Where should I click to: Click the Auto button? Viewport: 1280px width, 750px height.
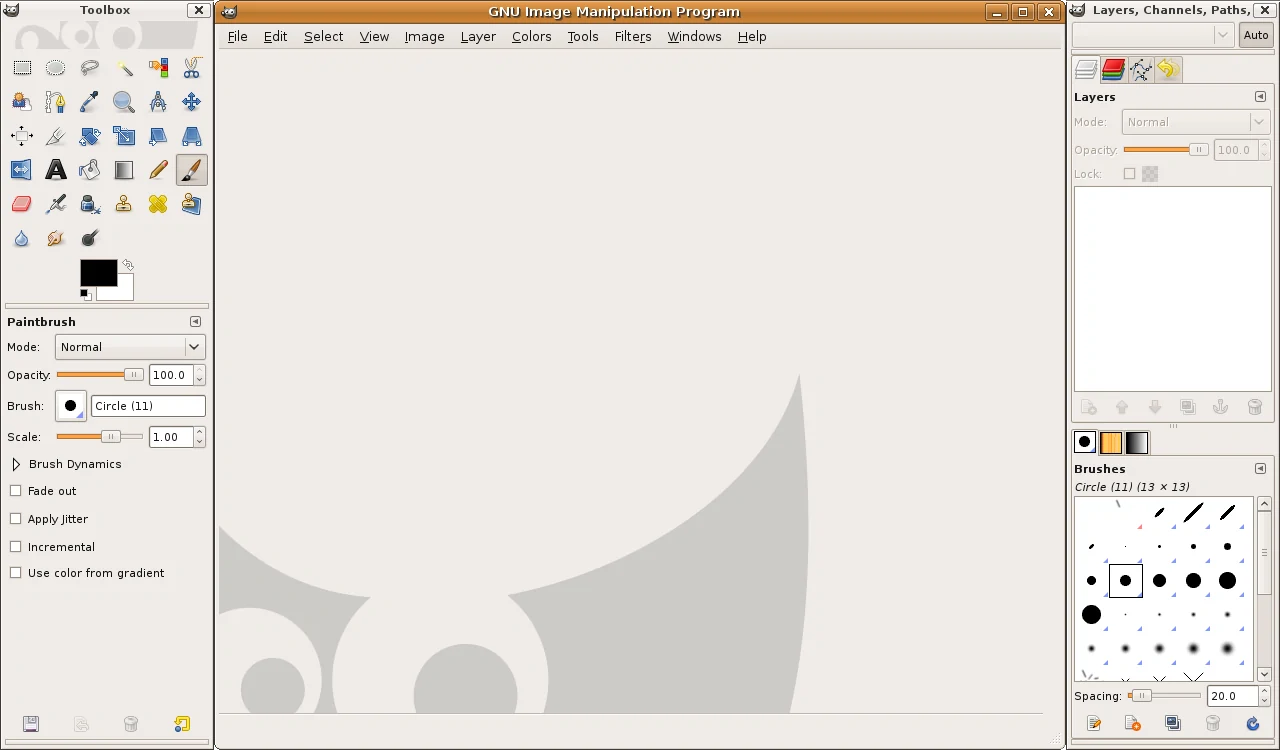click(x=1256, y=35)
